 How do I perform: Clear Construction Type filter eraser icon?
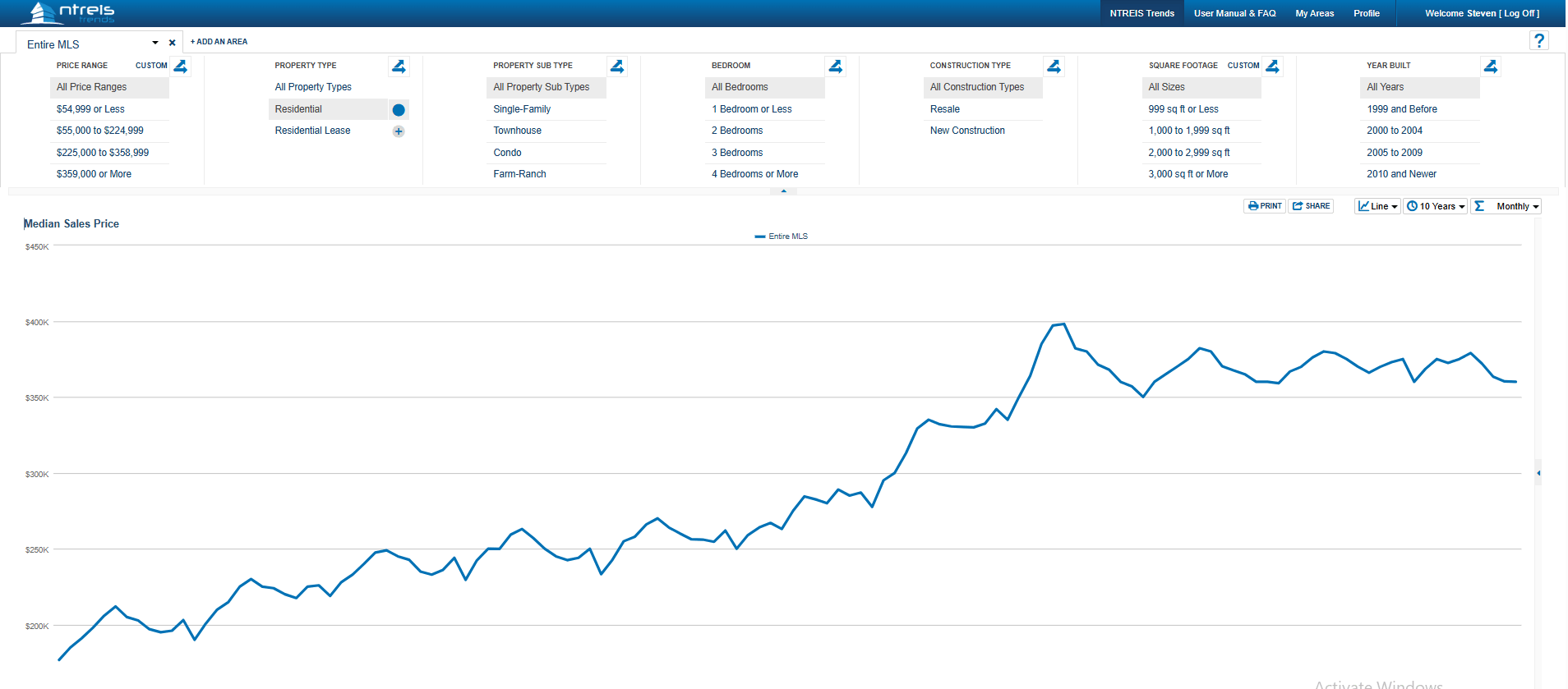point(1054,67)
